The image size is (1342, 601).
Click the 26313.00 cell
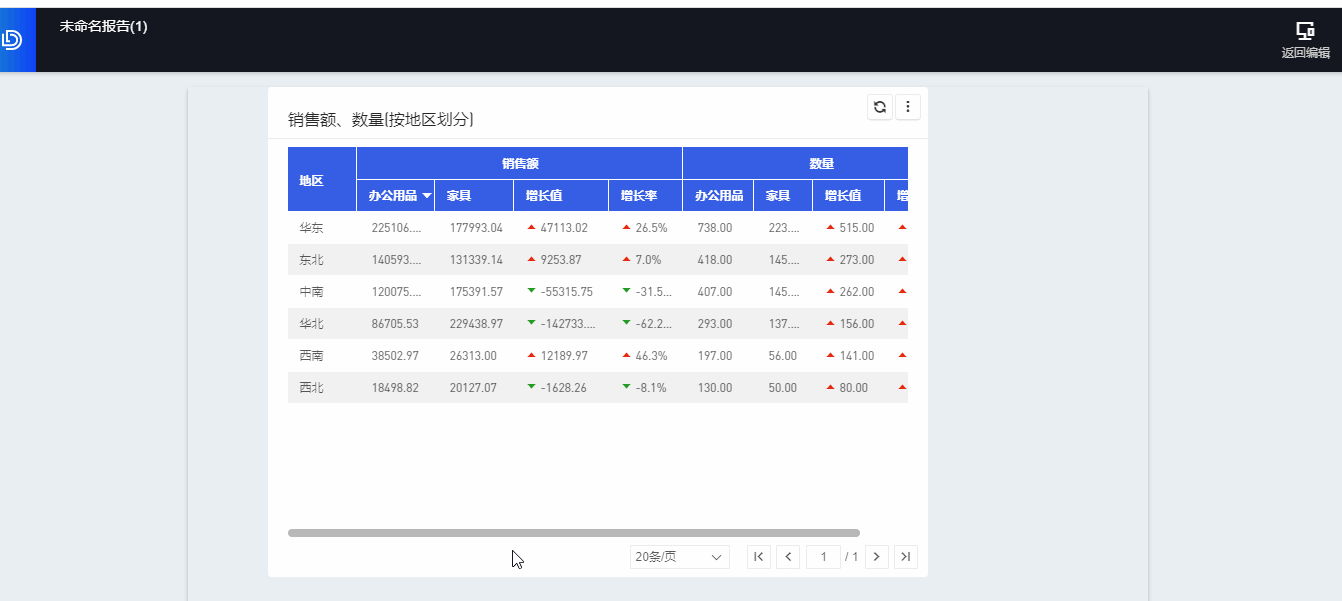coord(476,356)
